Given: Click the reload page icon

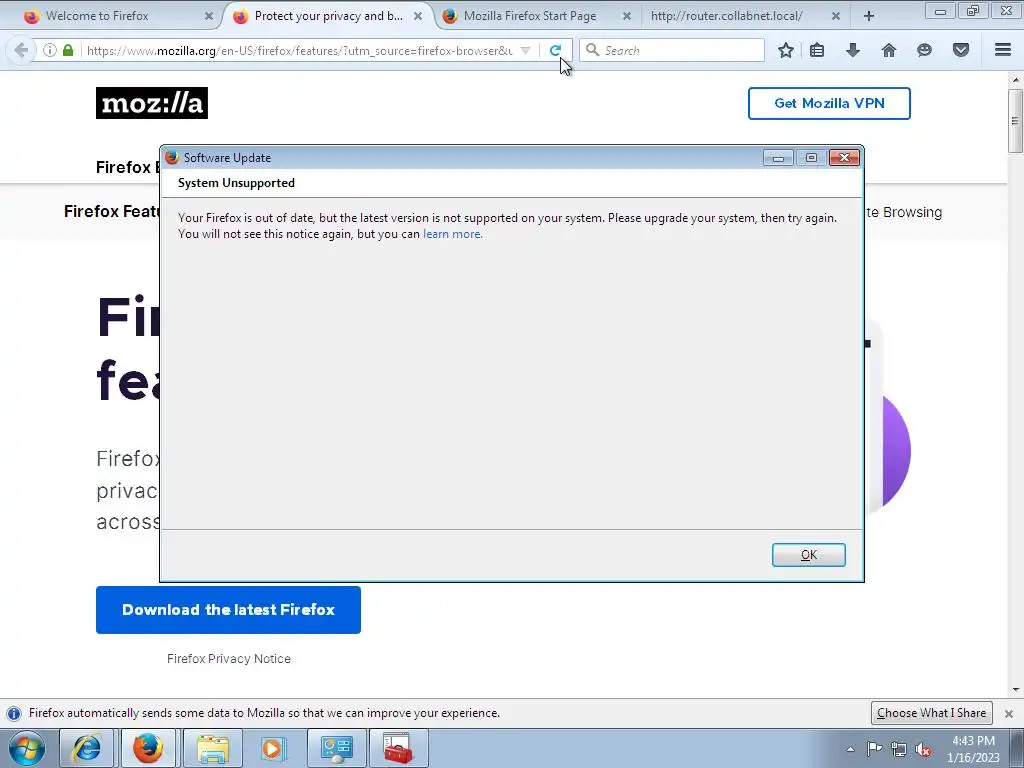Looking at the screenshot, I should (555, 50).
